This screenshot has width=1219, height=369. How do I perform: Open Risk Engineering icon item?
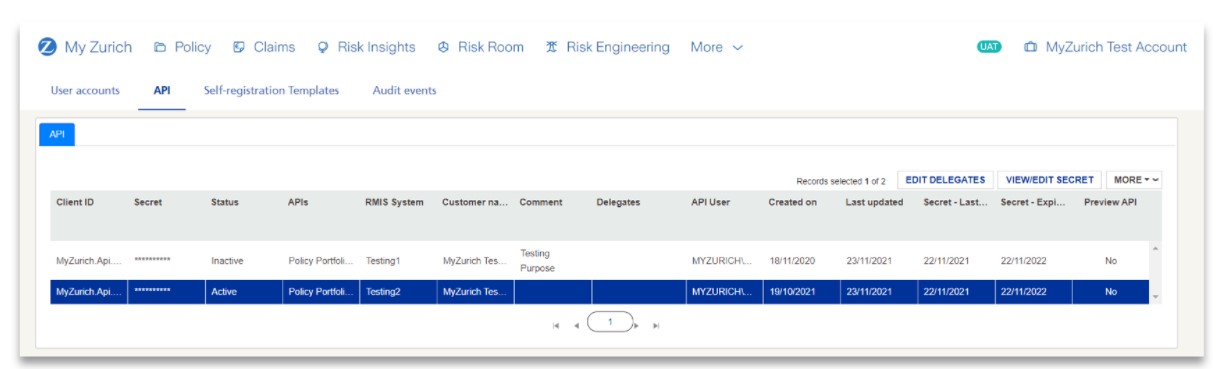pos(552,47)
